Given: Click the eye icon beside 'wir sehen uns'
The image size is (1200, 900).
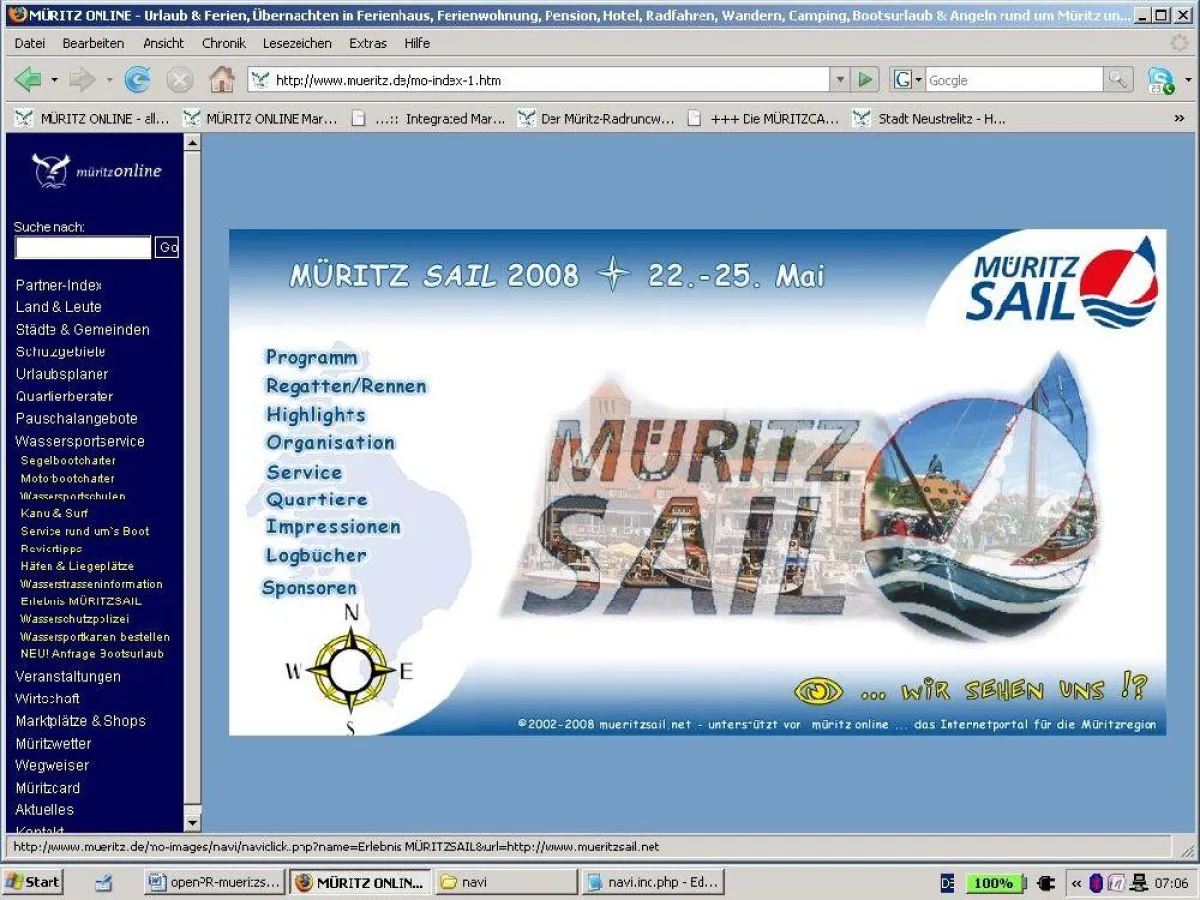Looking at the screenshot, I should point(817,690).
